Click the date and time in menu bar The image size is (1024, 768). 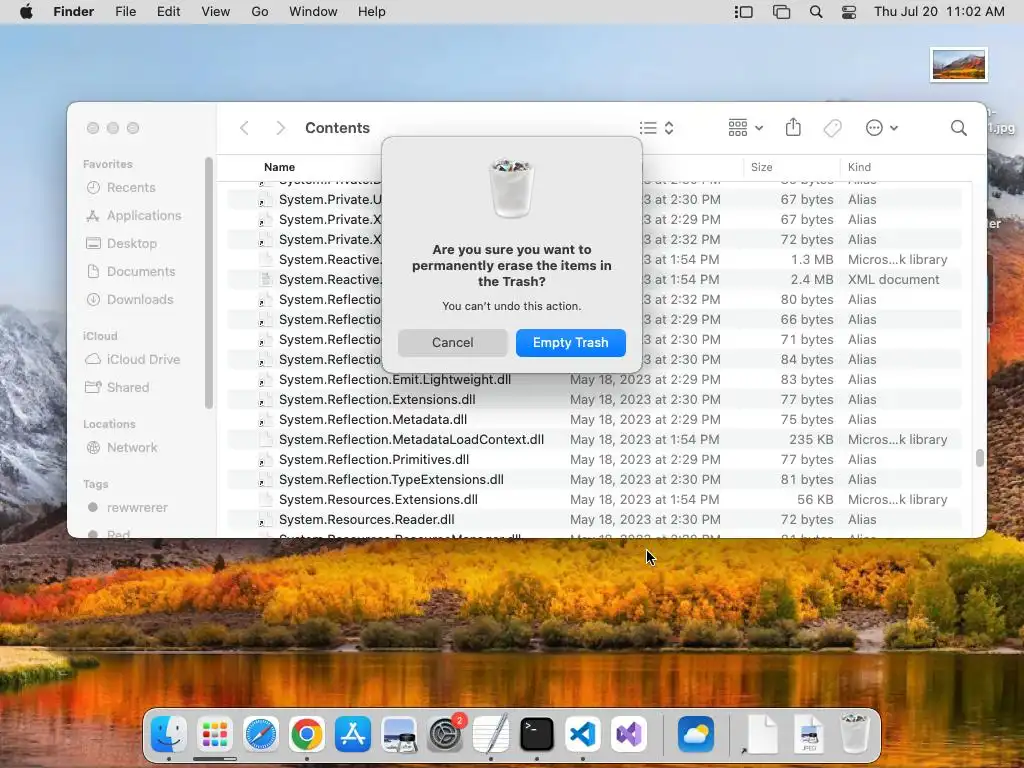click(x=939, y=12)
